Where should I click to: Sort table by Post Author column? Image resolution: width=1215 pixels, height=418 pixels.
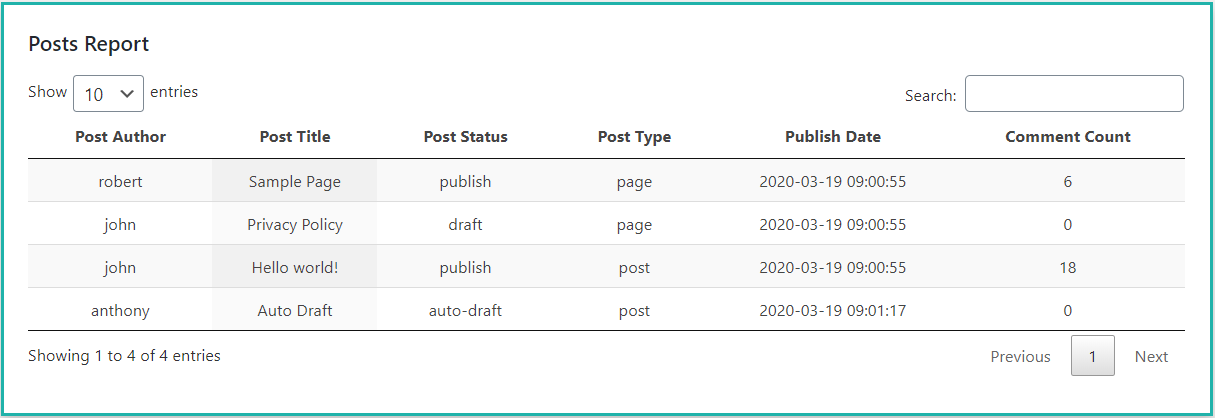[x=120, y=137]
